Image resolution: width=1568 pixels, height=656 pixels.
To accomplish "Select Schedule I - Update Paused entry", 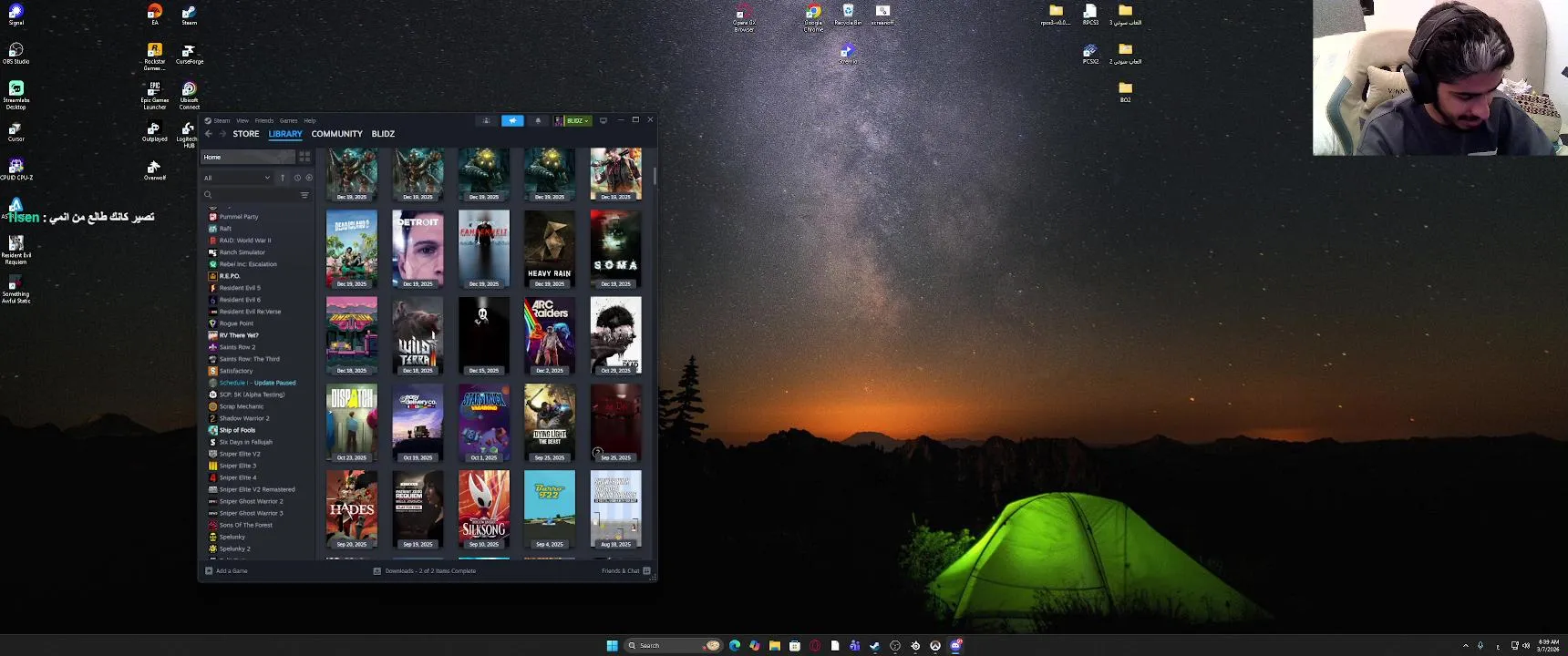I will click(x=259, y=383).
